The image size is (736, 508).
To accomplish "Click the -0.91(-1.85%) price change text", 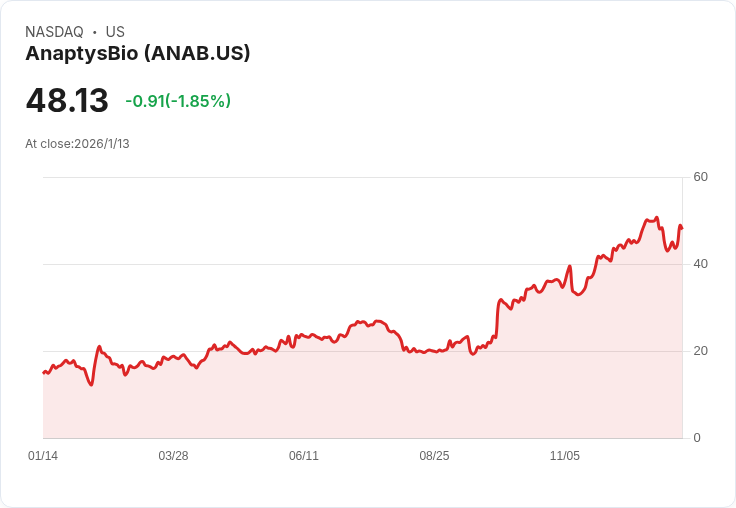I will point(178,101).
